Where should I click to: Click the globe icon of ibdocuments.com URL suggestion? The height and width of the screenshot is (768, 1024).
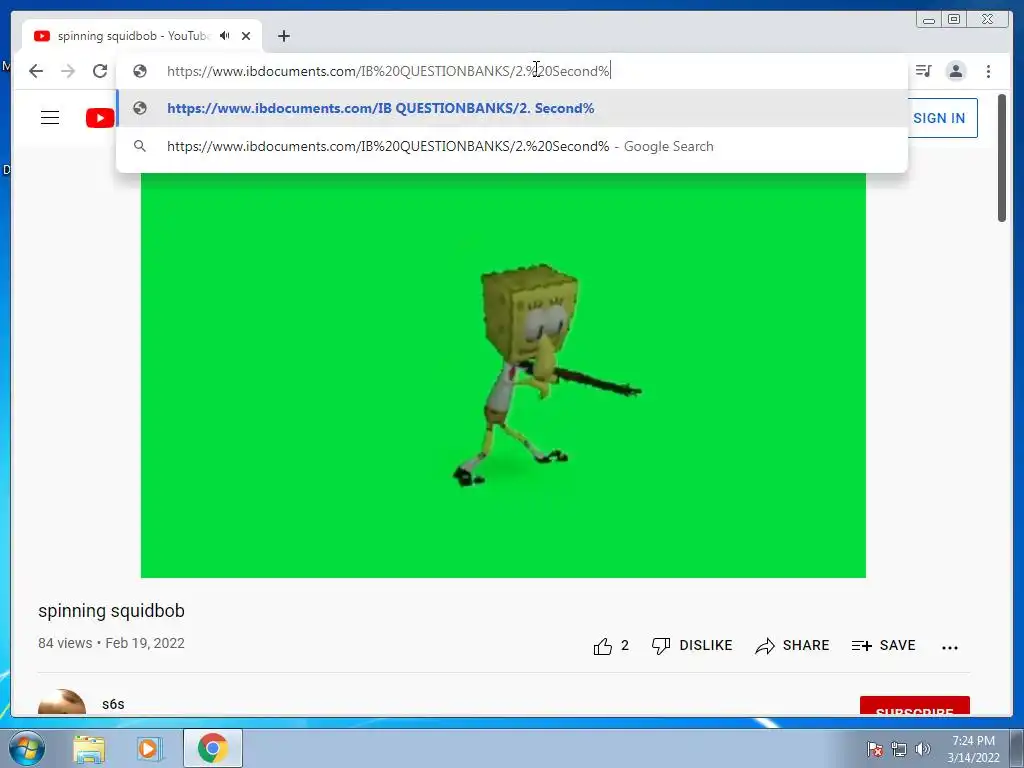click(140, 108)
